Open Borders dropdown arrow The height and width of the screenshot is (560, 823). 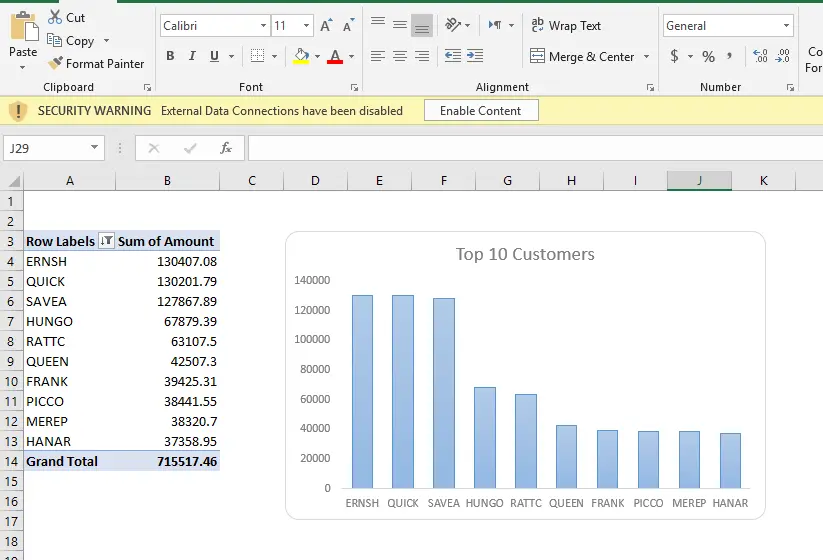[x=275, y=56]
